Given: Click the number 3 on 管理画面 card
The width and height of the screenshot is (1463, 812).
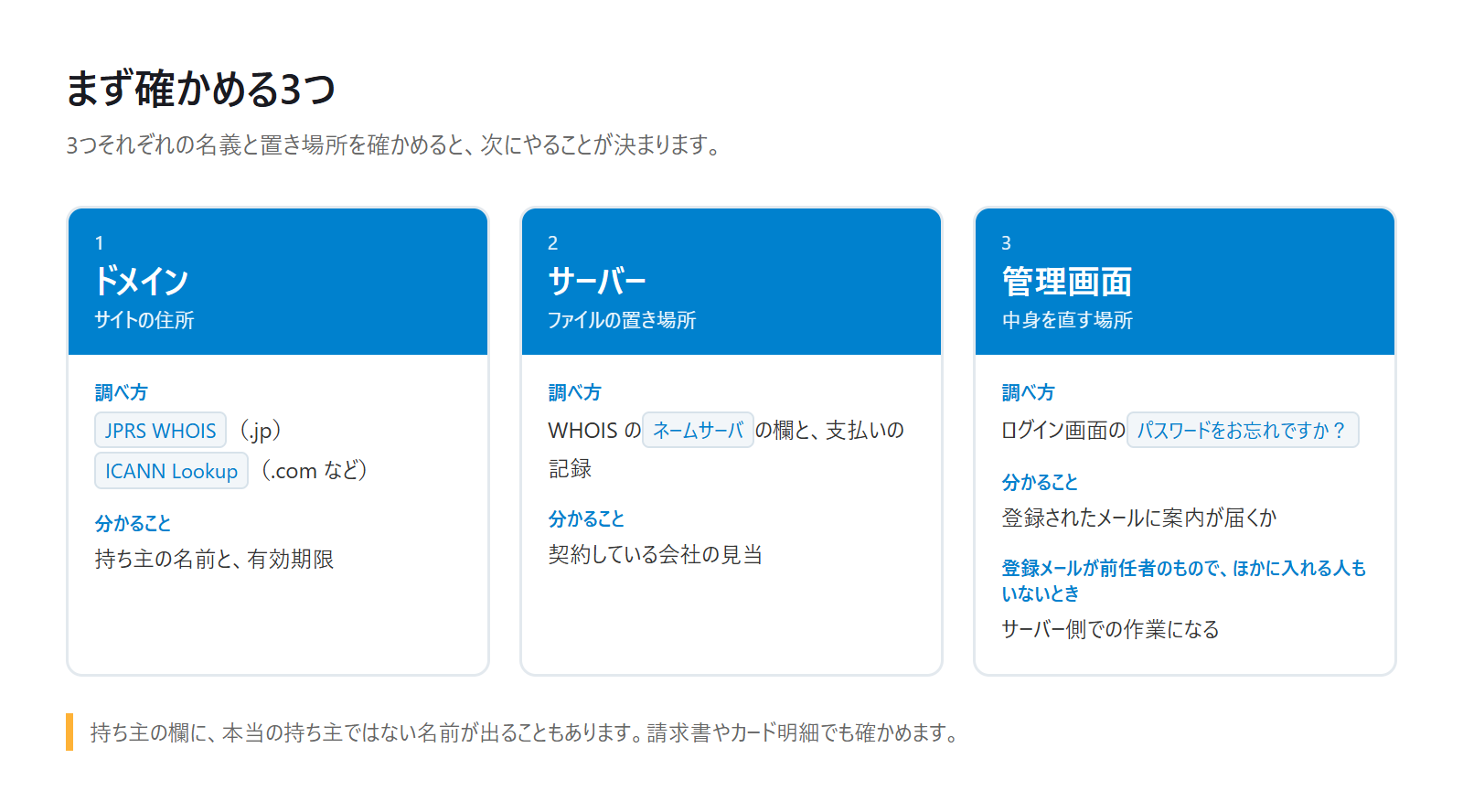Looking at the screenshot, I should pyautogui.click(x=1006, y=243).
